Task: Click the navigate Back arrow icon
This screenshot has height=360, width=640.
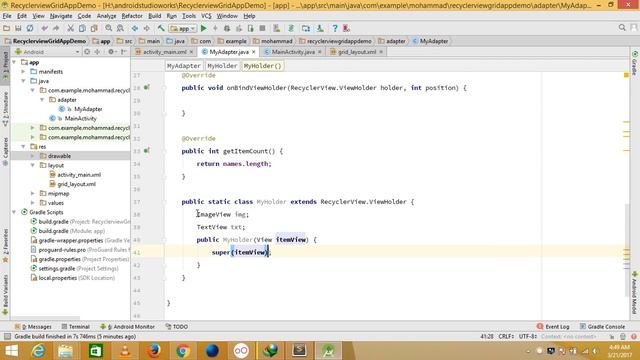Action: tap(135, 28)
